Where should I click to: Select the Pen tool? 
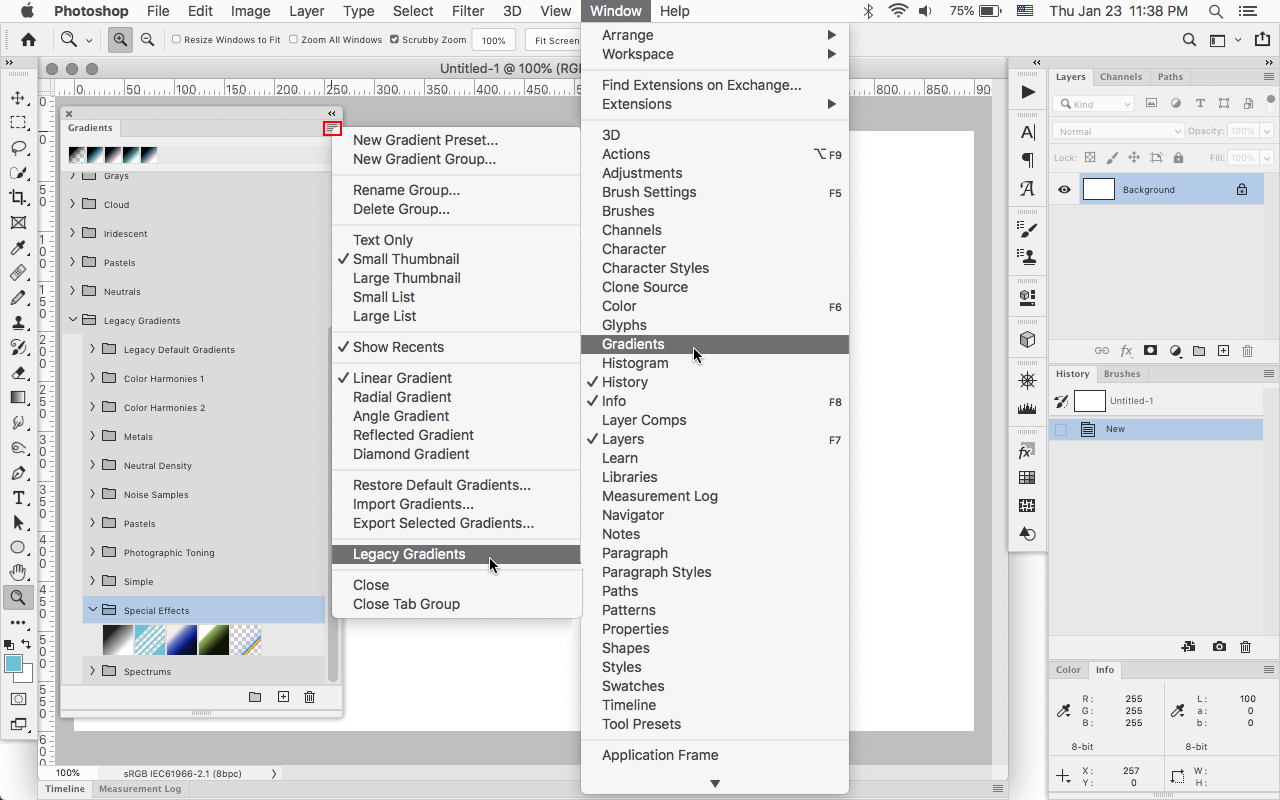coord(18,473)
